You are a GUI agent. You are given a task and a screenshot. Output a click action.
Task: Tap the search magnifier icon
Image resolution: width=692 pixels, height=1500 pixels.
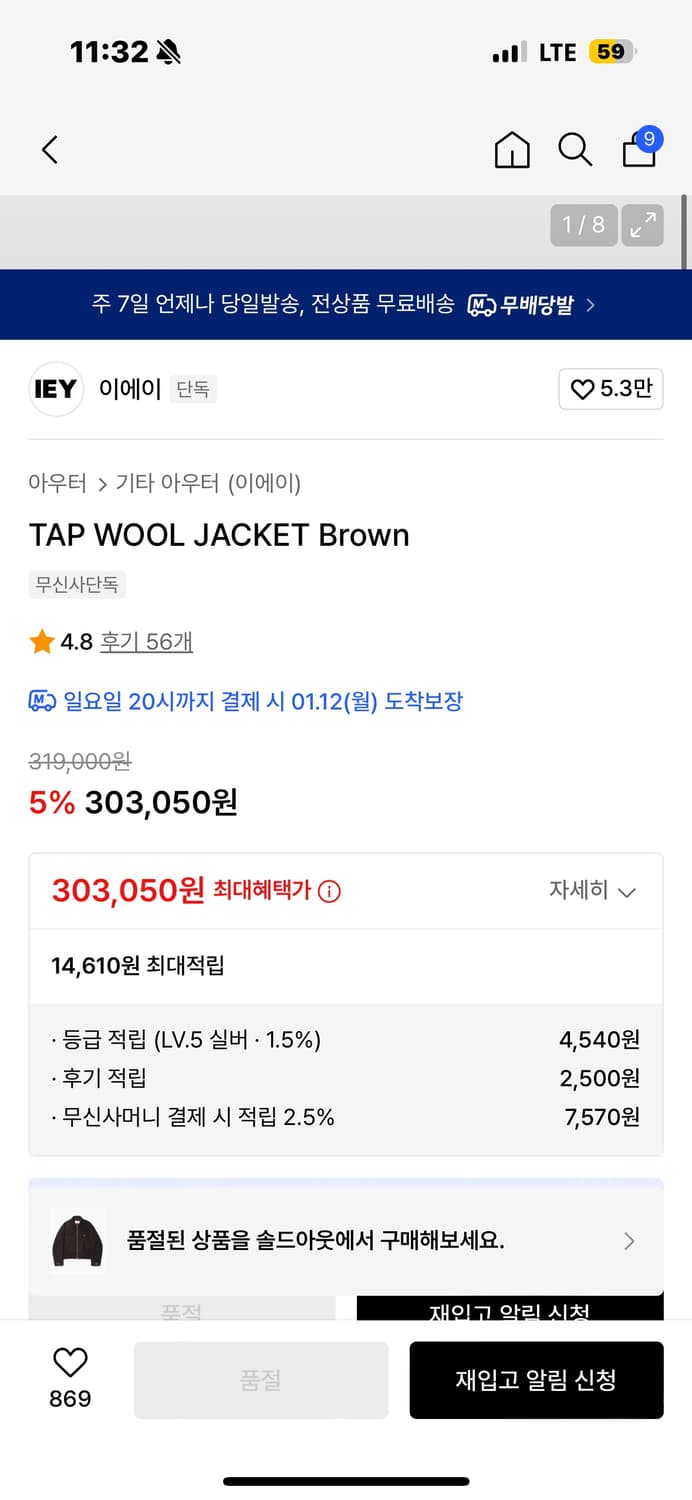(575, 149)
